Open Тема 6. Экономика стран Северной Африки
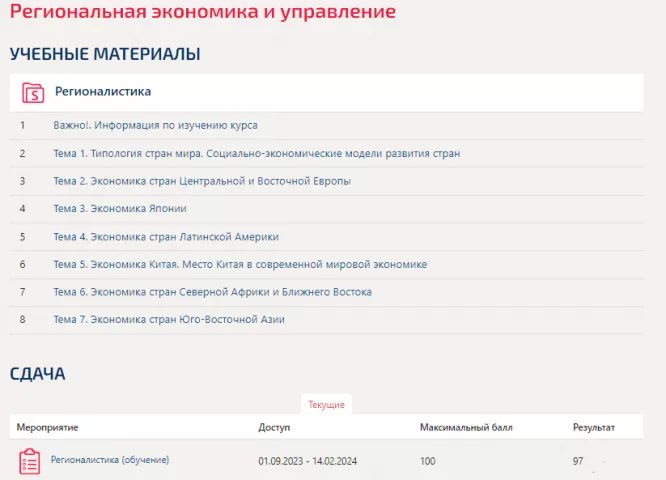 tap(212, 292)
